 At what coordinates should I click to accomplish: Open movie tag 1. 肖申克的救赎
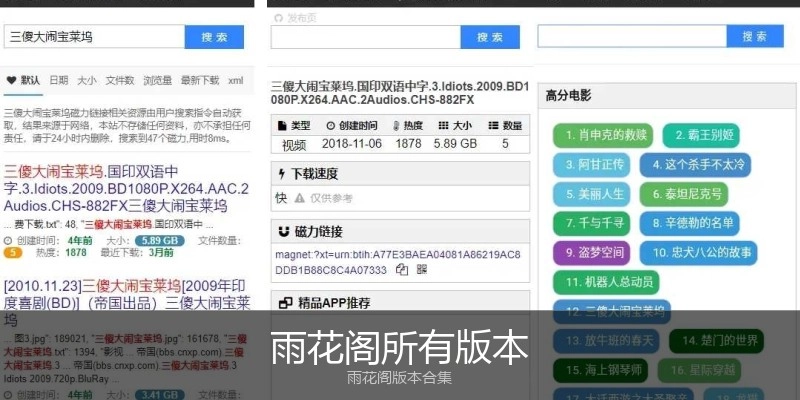click(x=603, y=135)
